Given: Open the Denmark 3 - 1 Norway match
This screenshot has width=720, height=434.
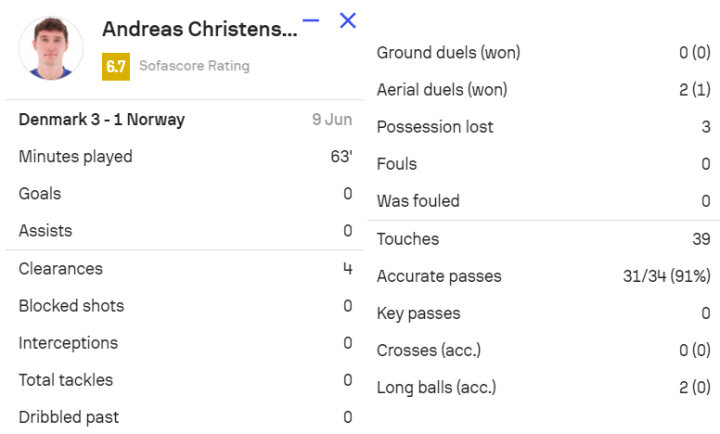Looking at the screenshot, I should point(102,120).
